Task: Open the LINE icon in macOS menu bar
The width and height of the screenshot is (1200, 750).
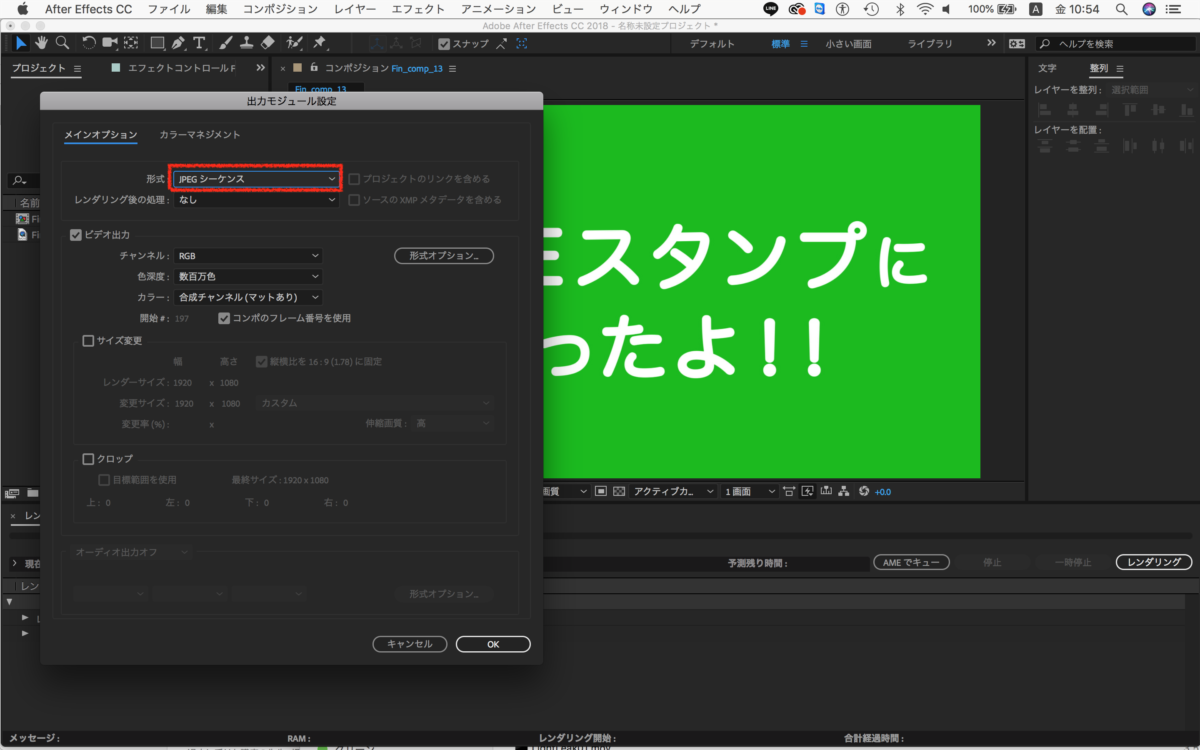Action: click(770, 9)
